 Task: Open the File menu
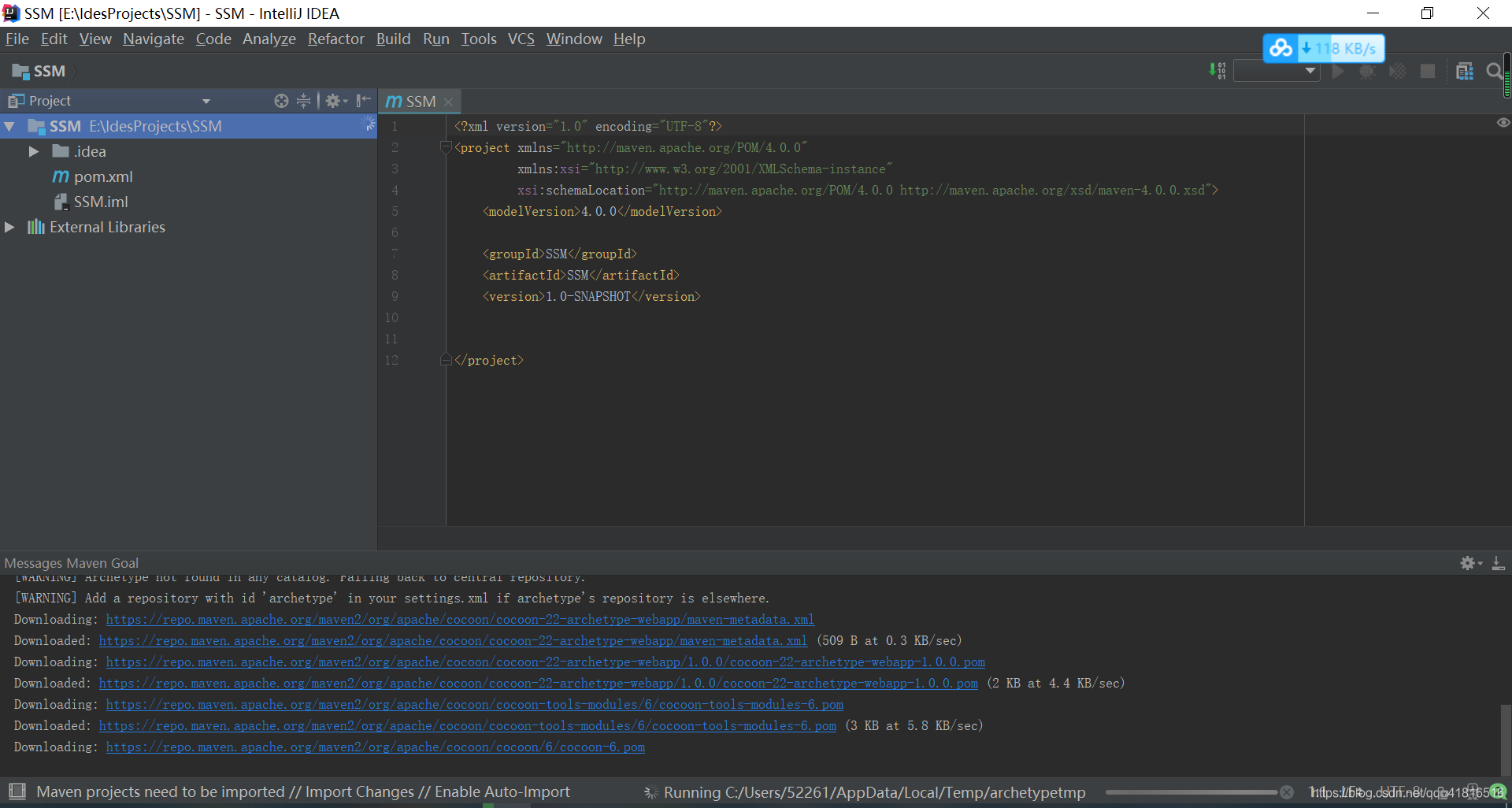17,39
